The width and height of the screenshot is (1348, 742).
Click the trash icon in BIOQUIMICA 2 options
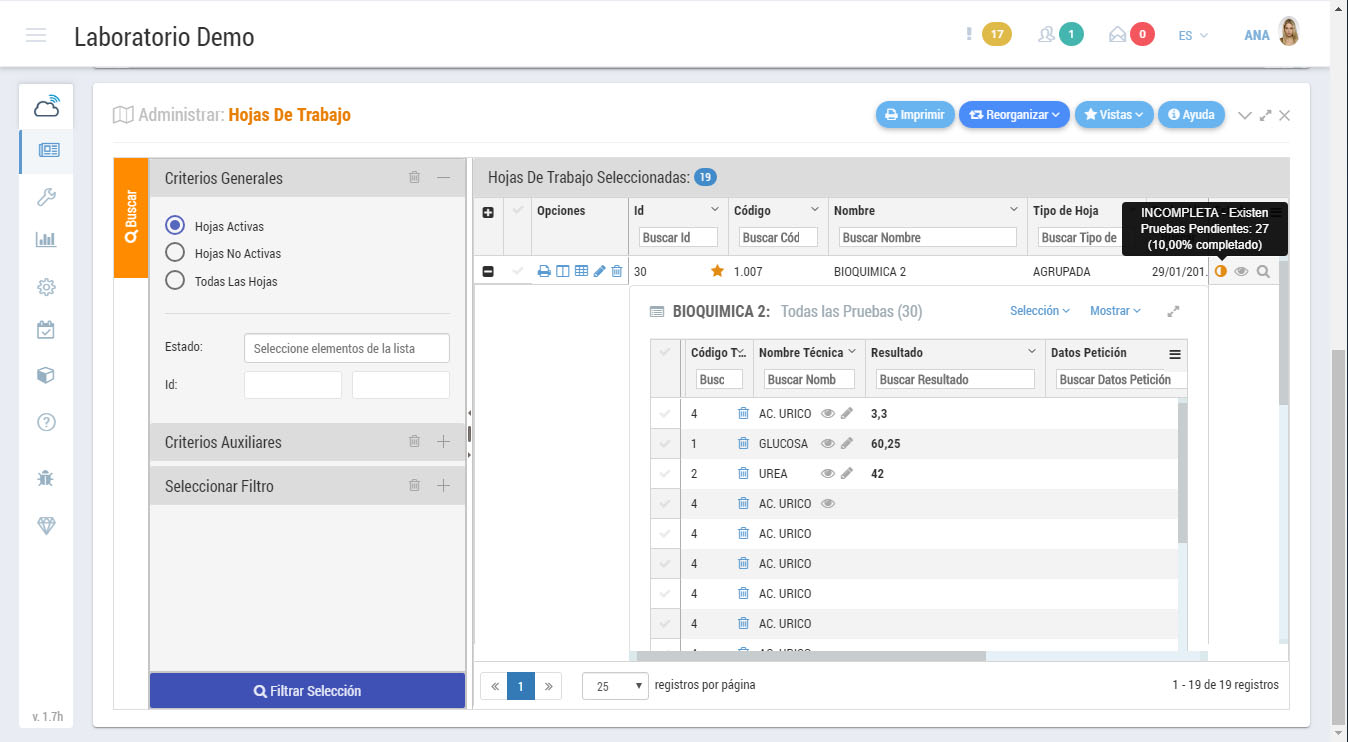tap(617, 271)
